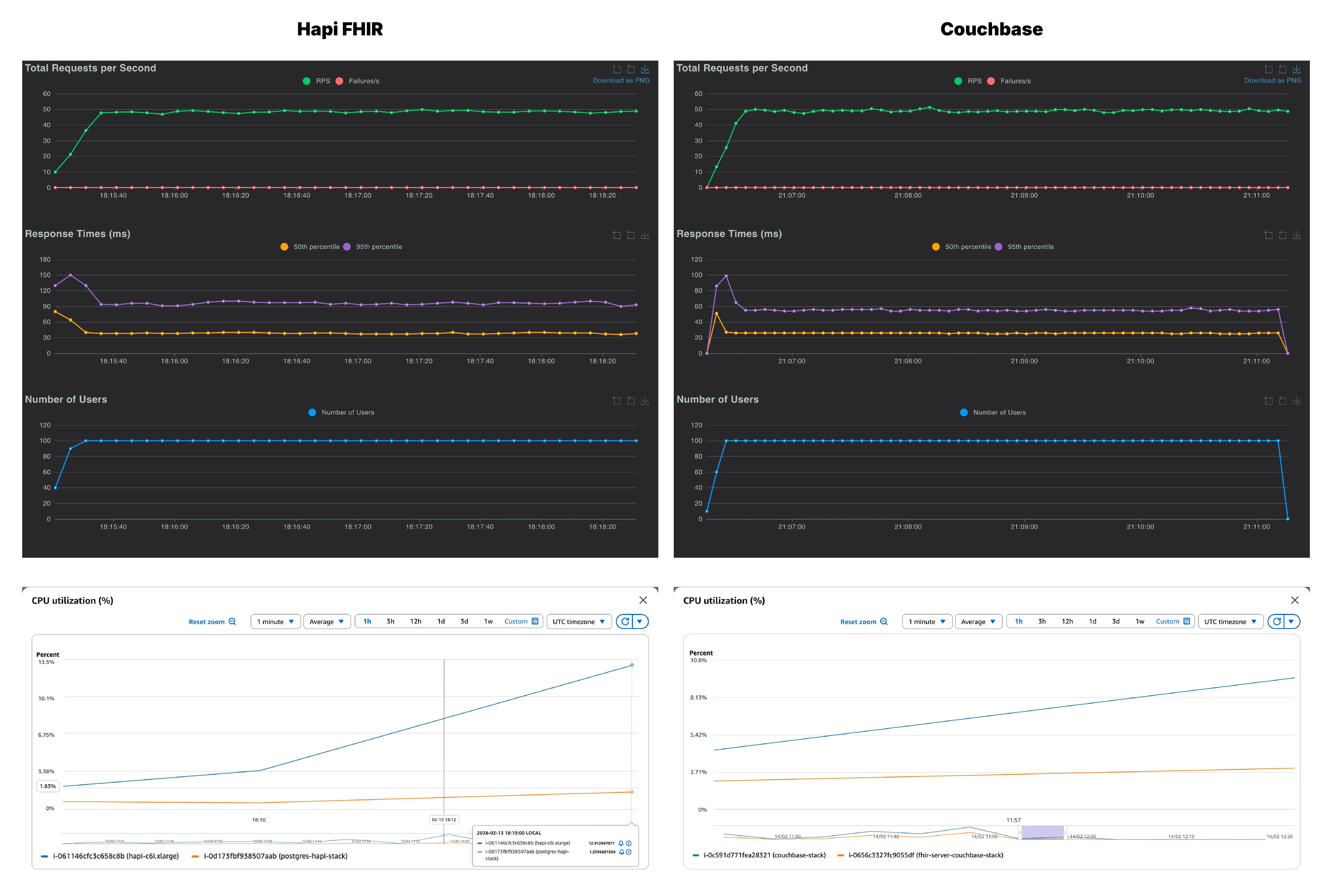Download the Hapi RPS chart as PNG
Image resolution: width=1328 pixels, height=896 pixels.
point(644,69)
